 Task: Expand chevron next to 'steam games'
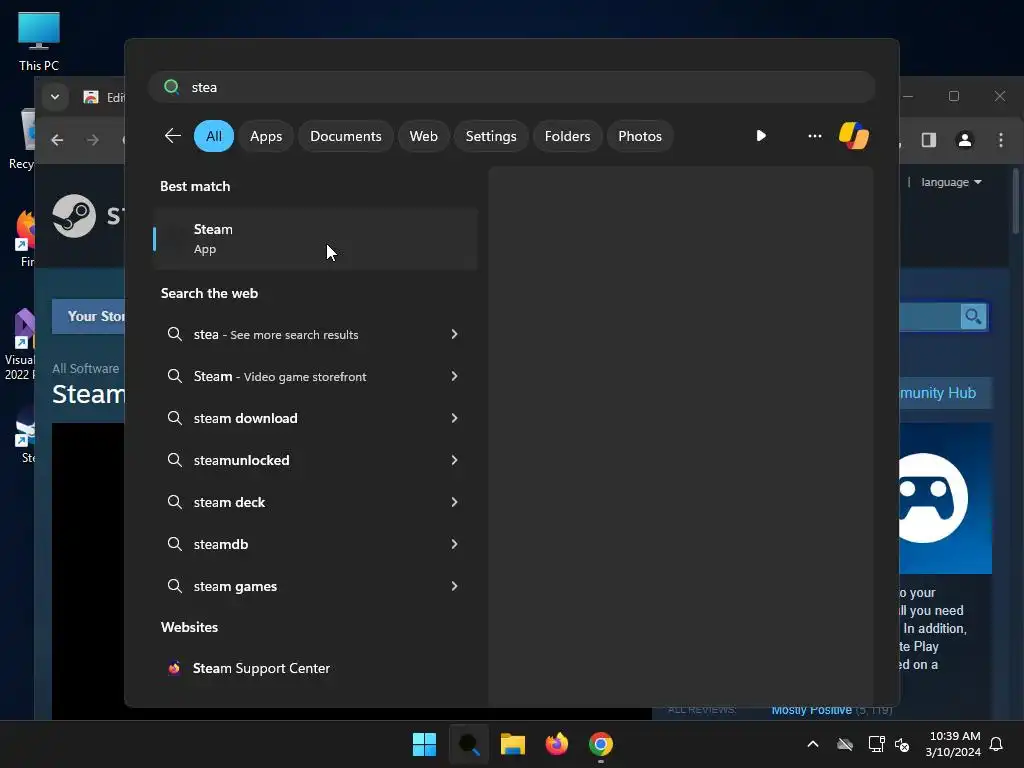pyautogui.click(x=454, y=586)
